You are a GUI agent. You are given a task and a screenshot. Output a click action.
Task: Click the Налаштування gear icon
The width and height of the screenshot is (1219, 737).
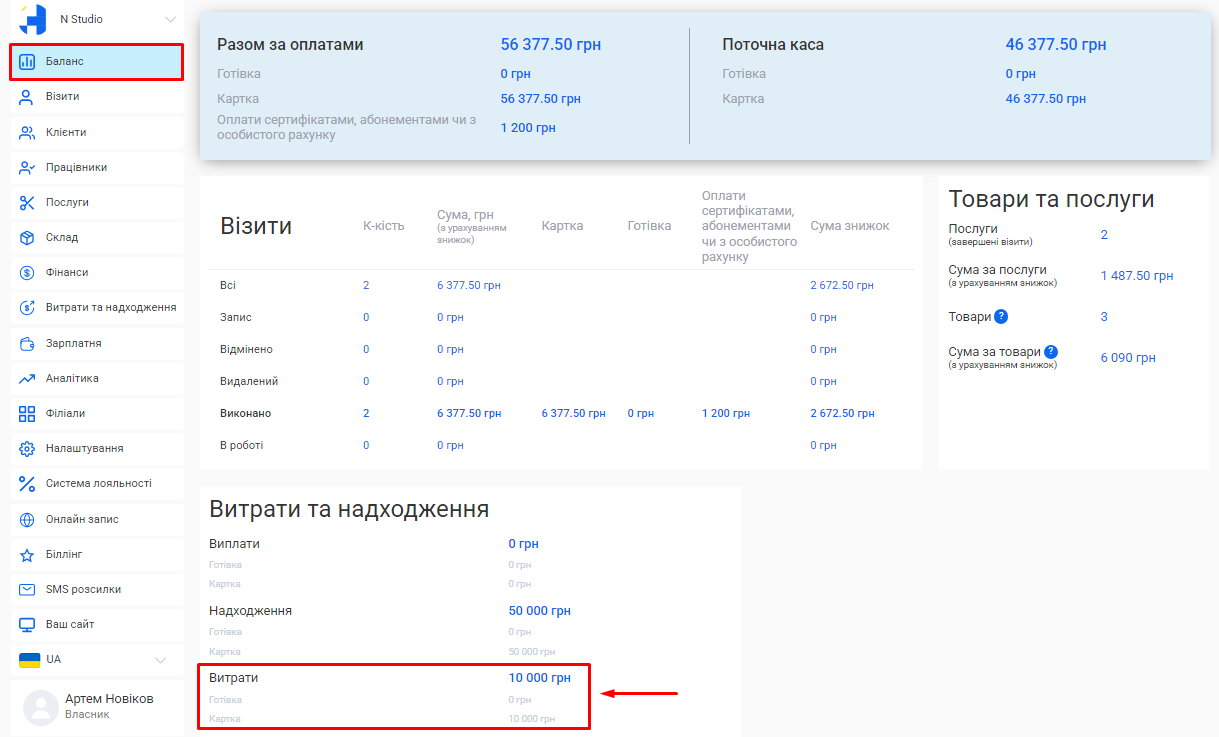click(x=28, y=448)
